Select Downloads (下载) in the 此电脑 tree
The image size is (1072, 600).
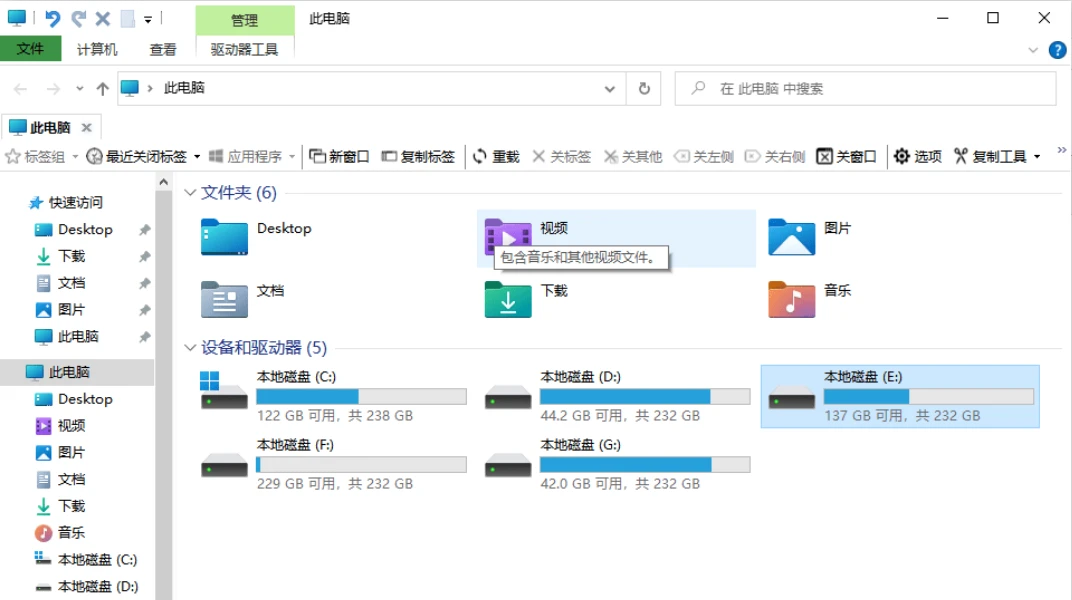coord(71,506)
